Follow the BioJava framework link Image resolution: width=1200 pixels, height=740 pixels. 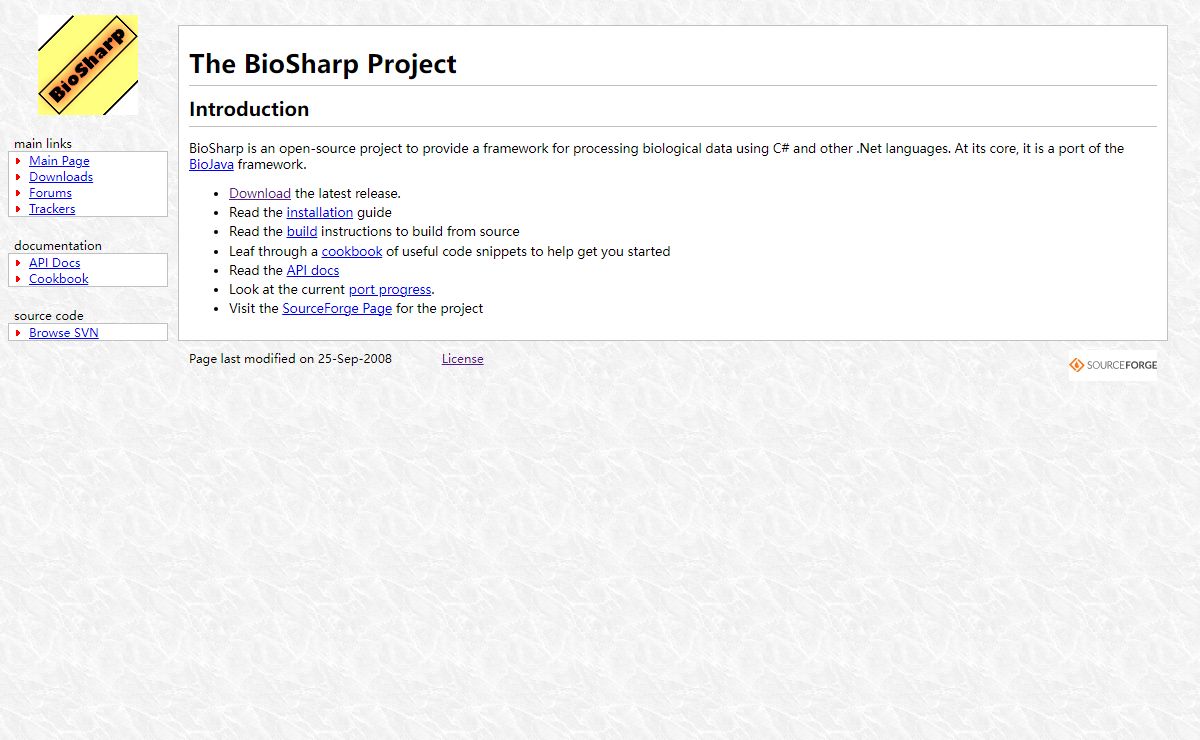tap(211, 165)
